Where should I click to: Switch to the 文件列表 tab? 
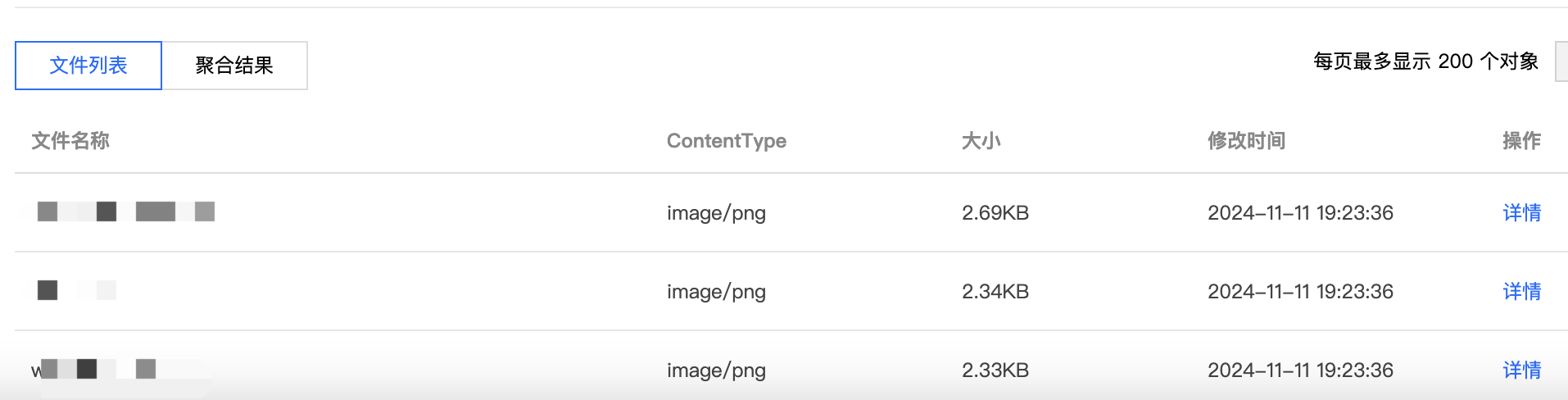[88, 66]
